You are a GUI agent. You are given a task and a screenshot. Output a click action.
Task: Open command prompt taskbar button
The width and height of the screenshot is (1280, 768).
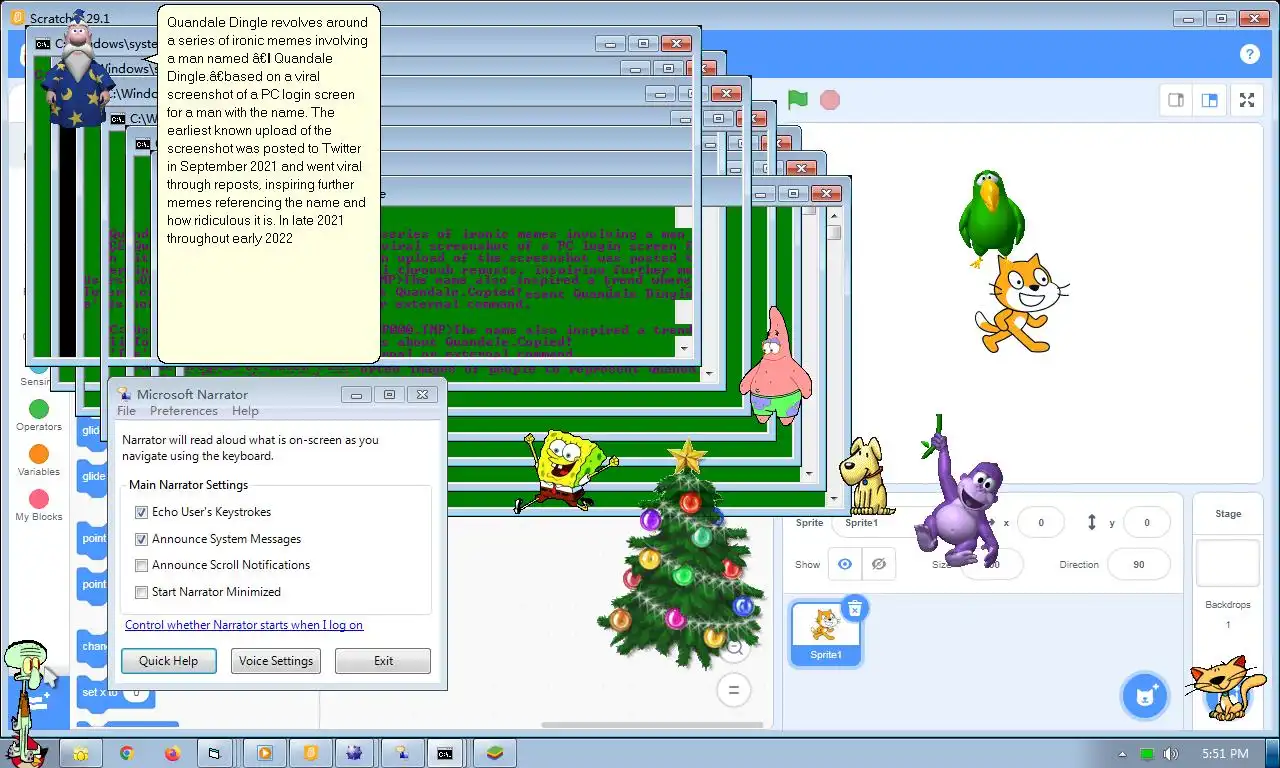tap(445, 753)
